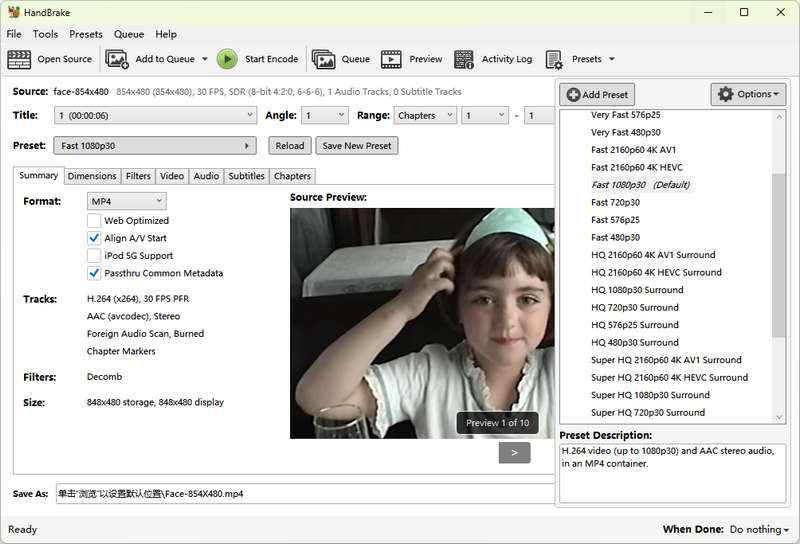Select HQ 1080p30 Surround preset
Image resolution: width=800 pixels, height=544 pixels.
click(x=637, y=290)
